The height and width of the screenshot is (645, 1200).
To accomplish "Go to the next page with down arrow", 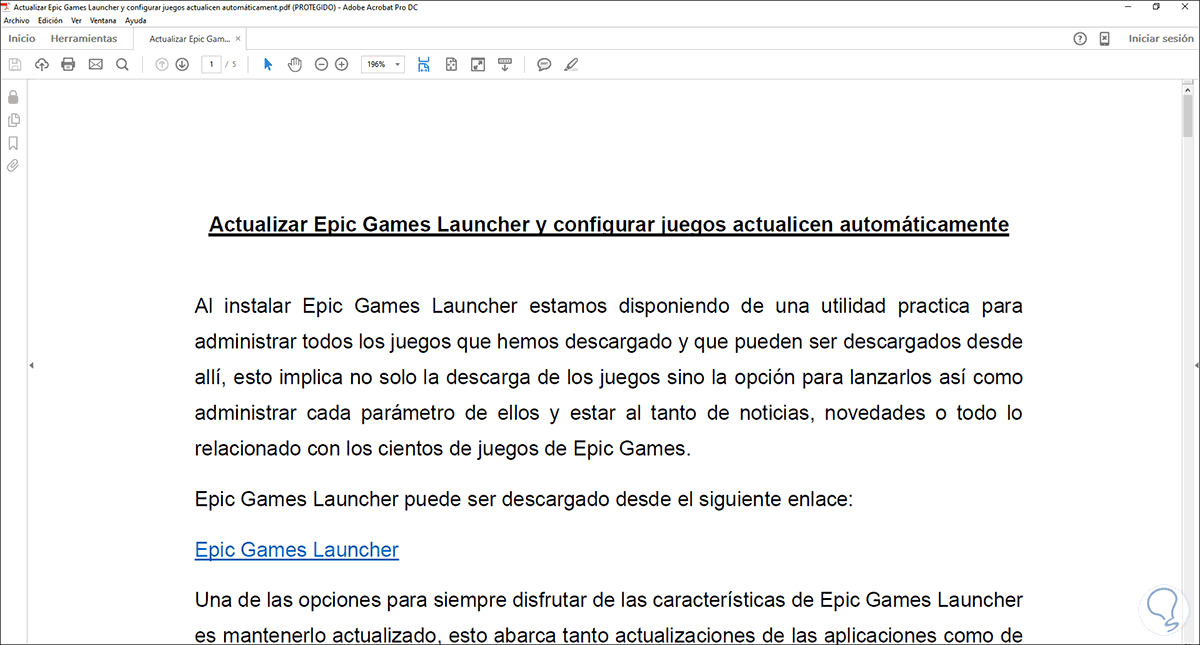I will tap(182, 64).
